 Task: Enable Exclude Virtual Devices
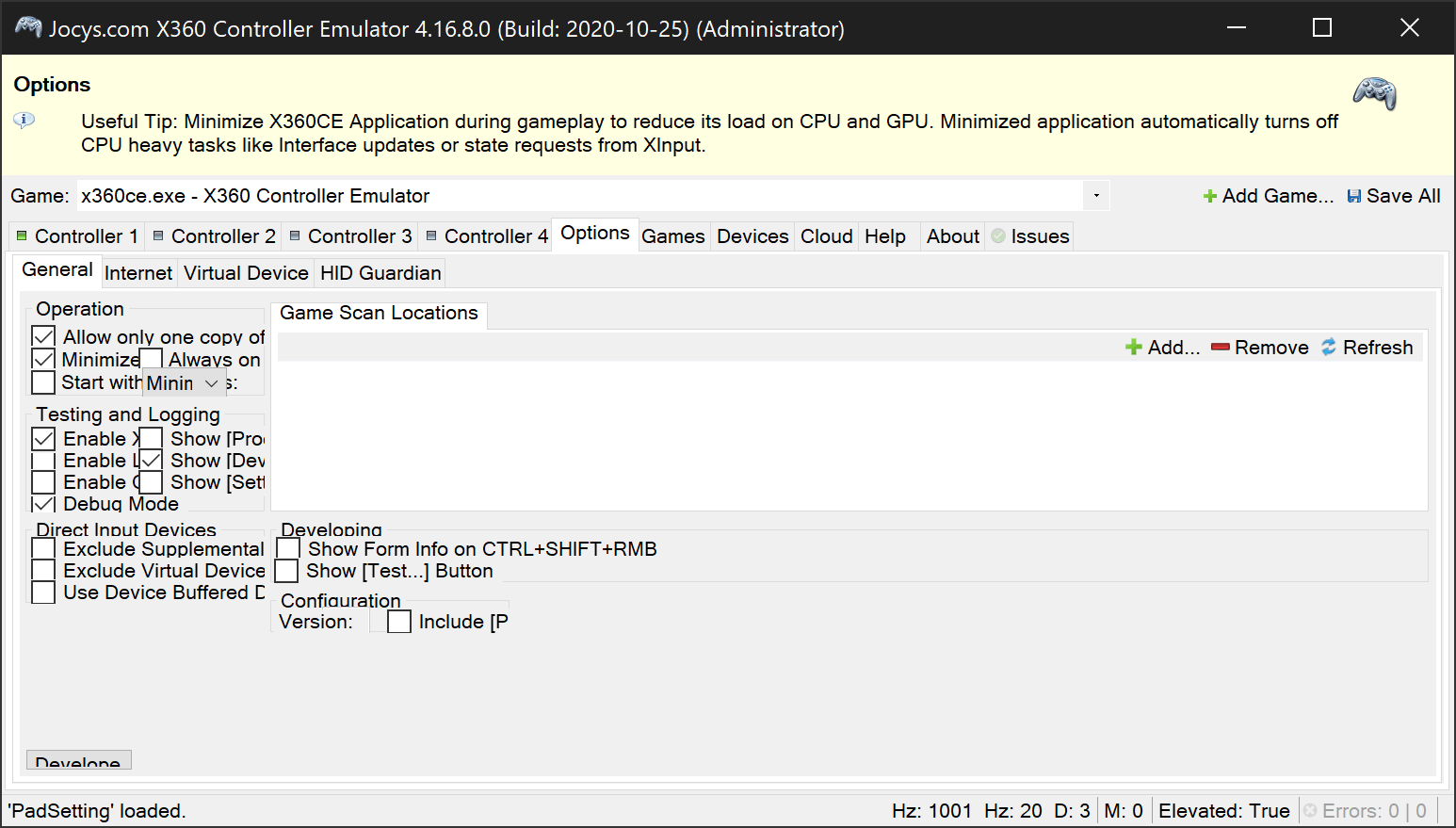pyautogui.click(x=42, y=570)
